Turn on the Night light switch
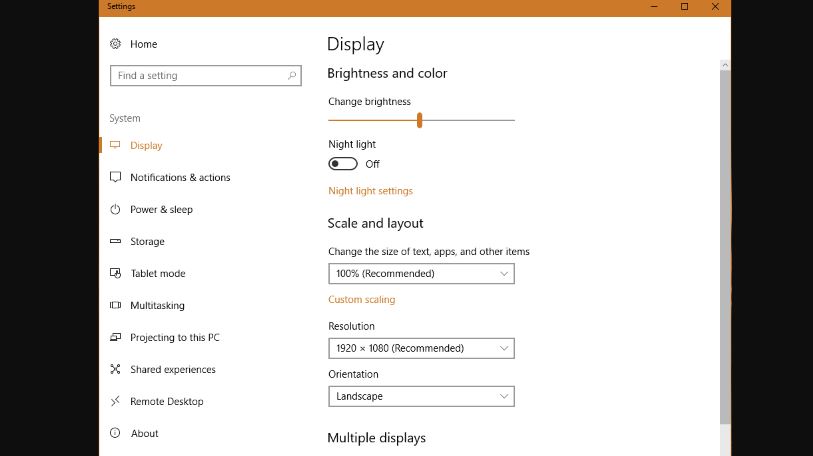Image resolution: width=813 pixels, height=456 pixels. (x=343, y=164)
